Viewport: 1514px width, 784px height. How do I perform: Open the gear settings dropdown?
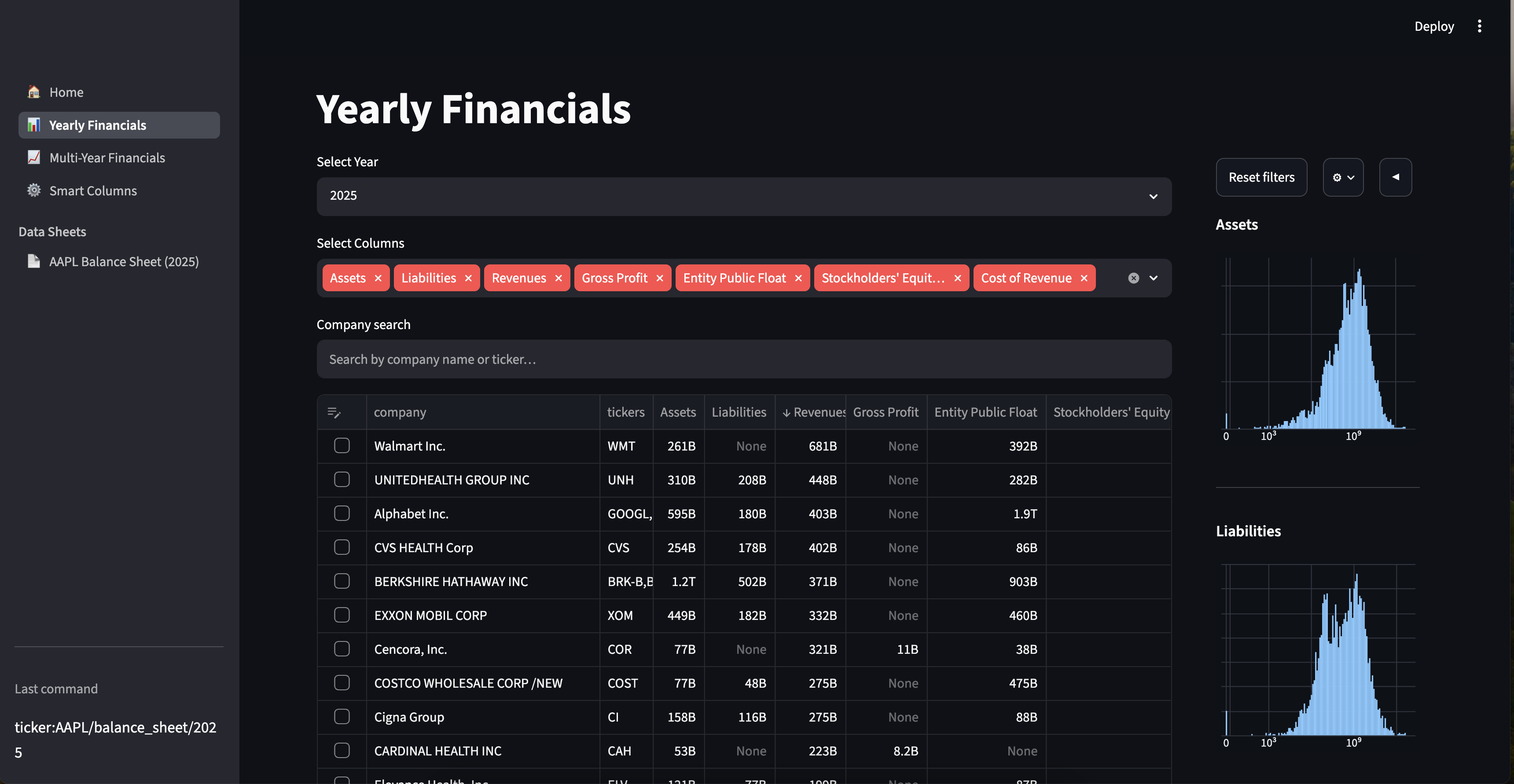(x=1343, y=177)
